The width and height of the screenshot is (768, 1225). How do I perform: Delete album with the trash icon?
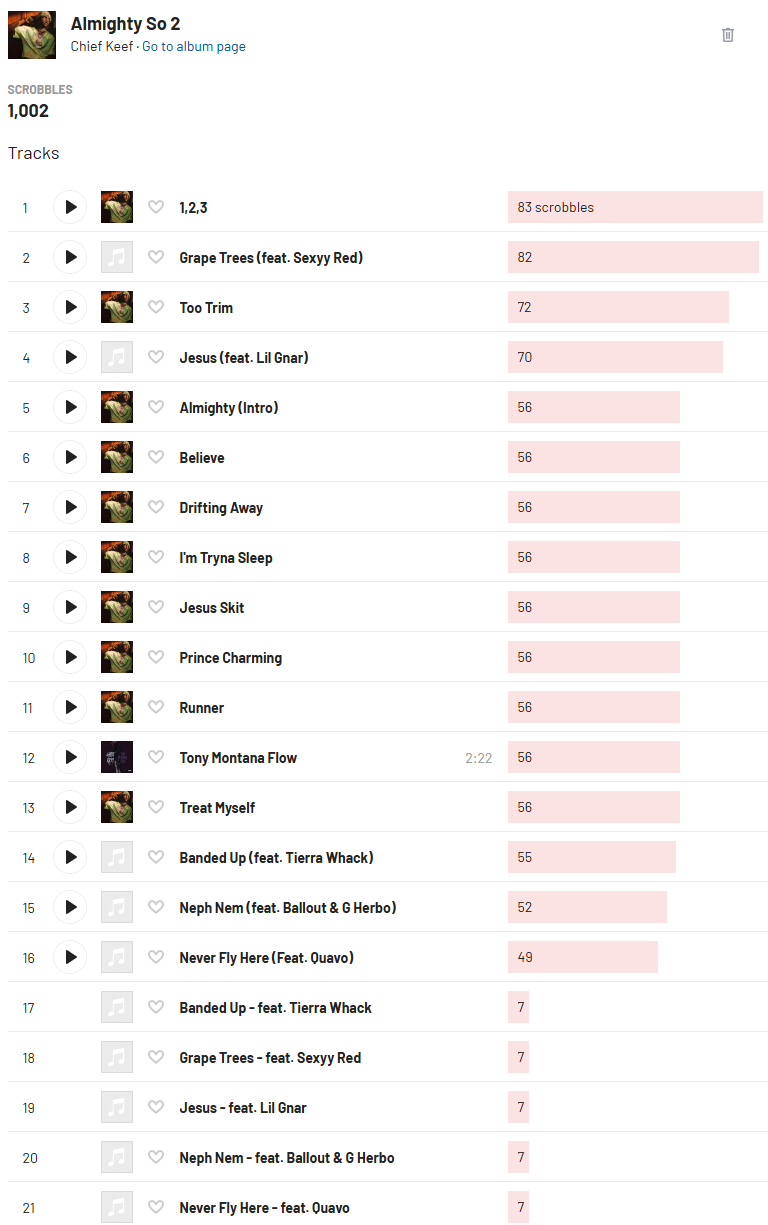pos(728,35)
